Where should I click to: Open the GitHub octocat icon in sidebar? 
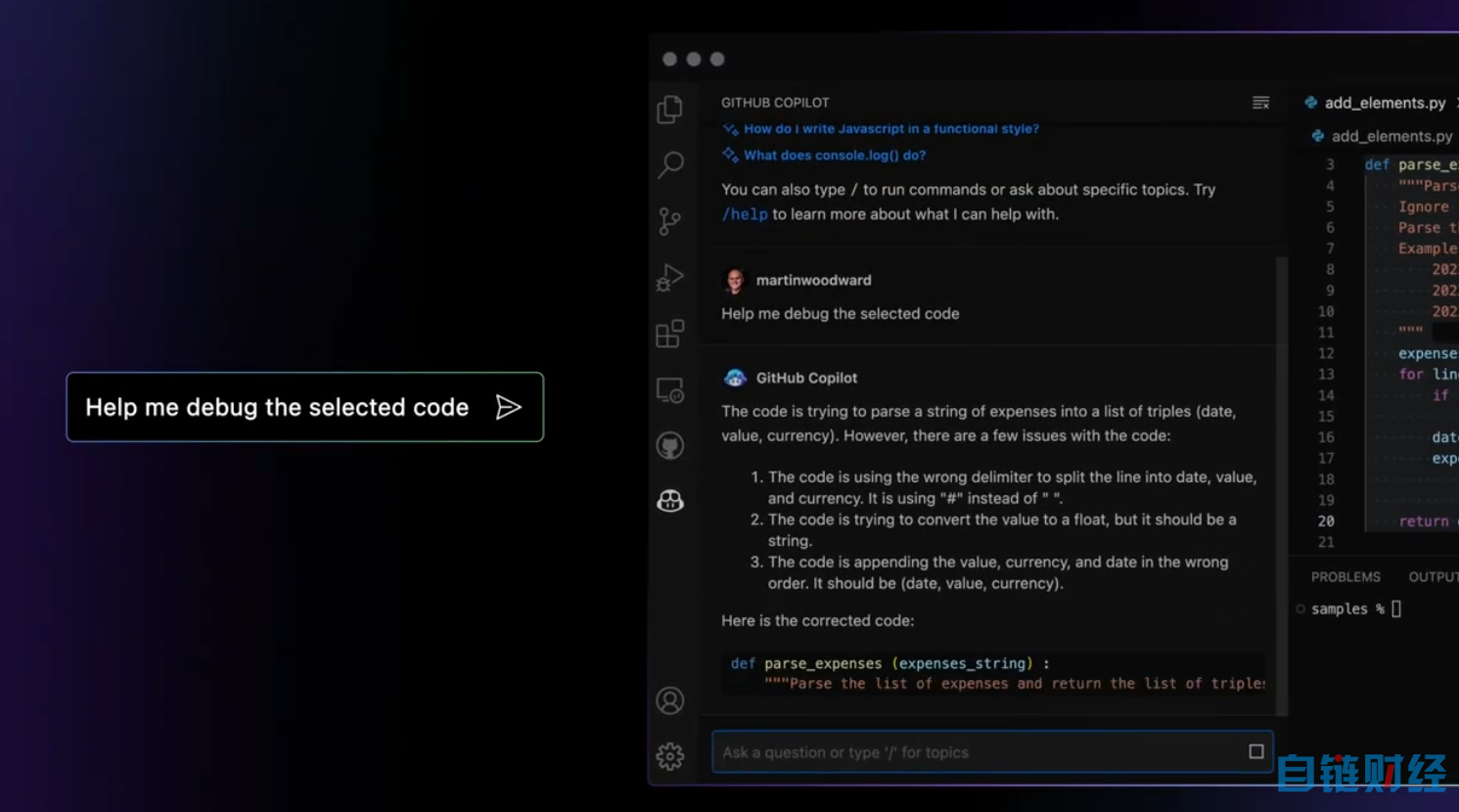pyautogui.click(x=670, y=446)
